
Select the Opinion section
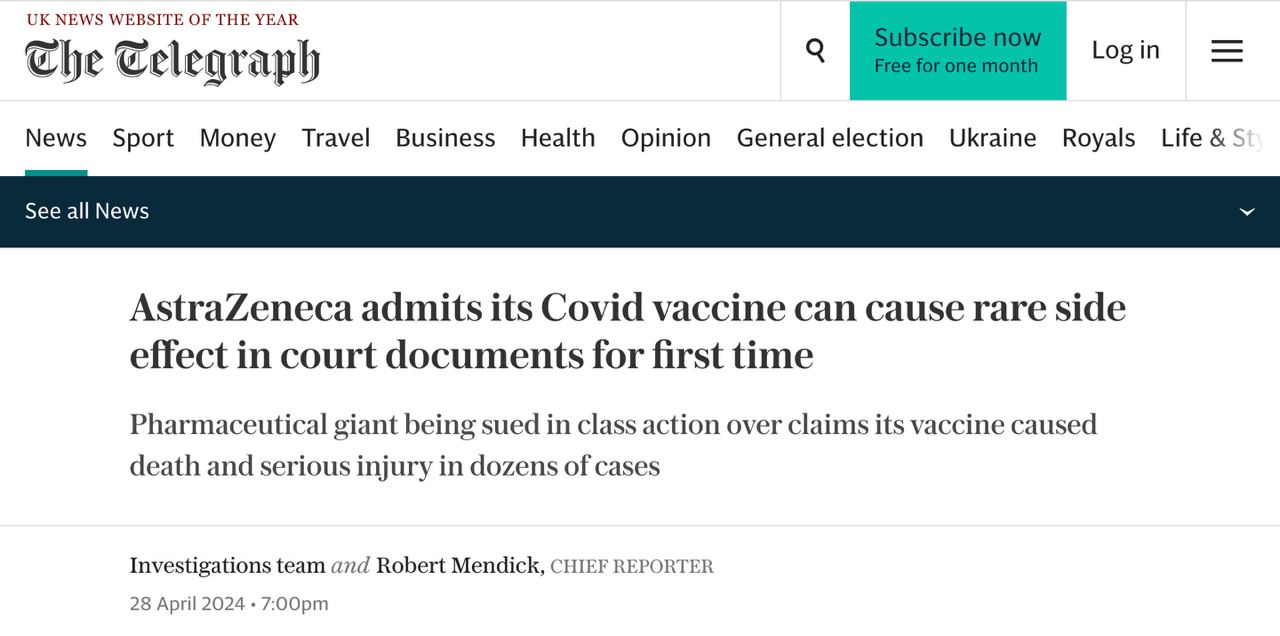(x=666, y=138)
